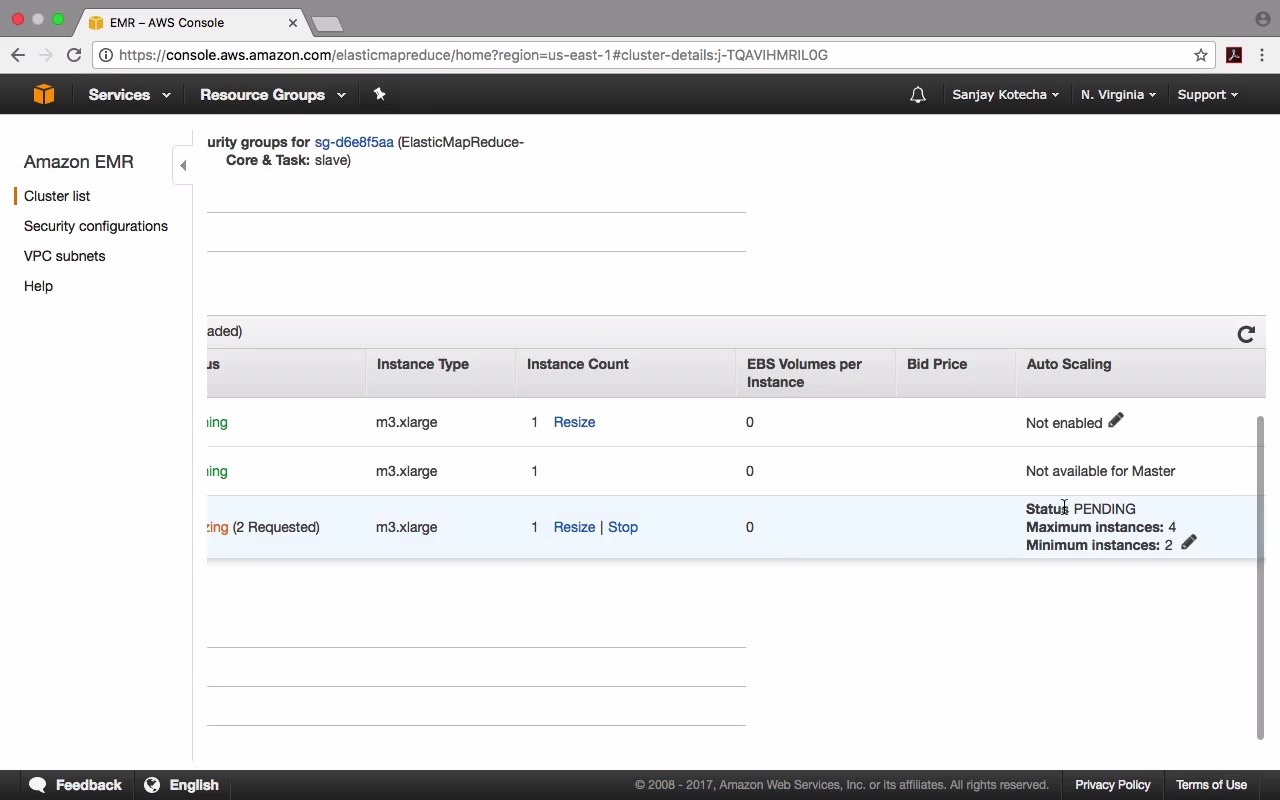Edit the maximum and minimum instances rule
The height and width of the screenshot is (800, 1280).
point(1189,543)
